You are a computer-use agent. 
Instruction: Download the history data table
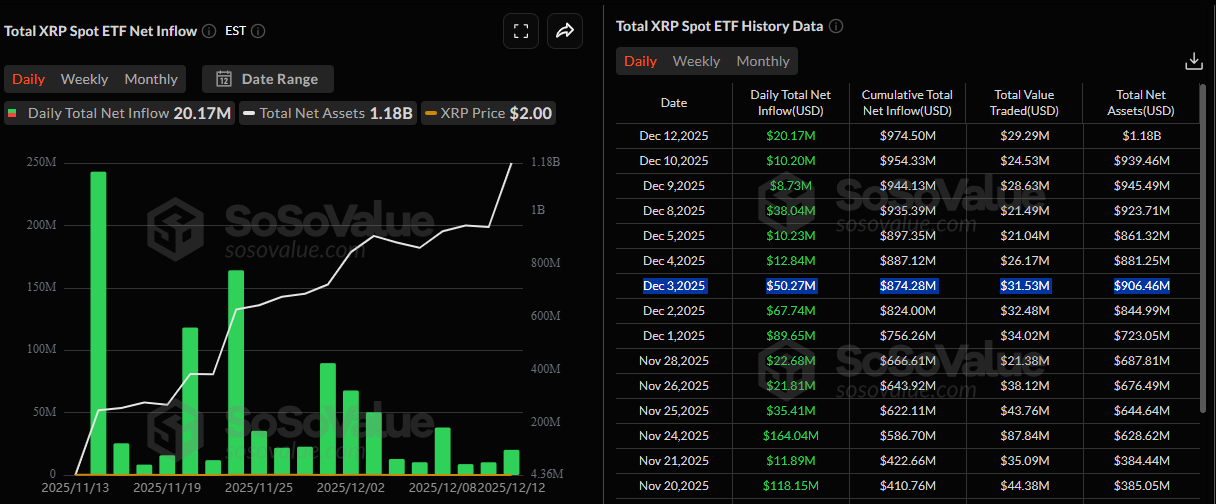(x=1193, y=62)
